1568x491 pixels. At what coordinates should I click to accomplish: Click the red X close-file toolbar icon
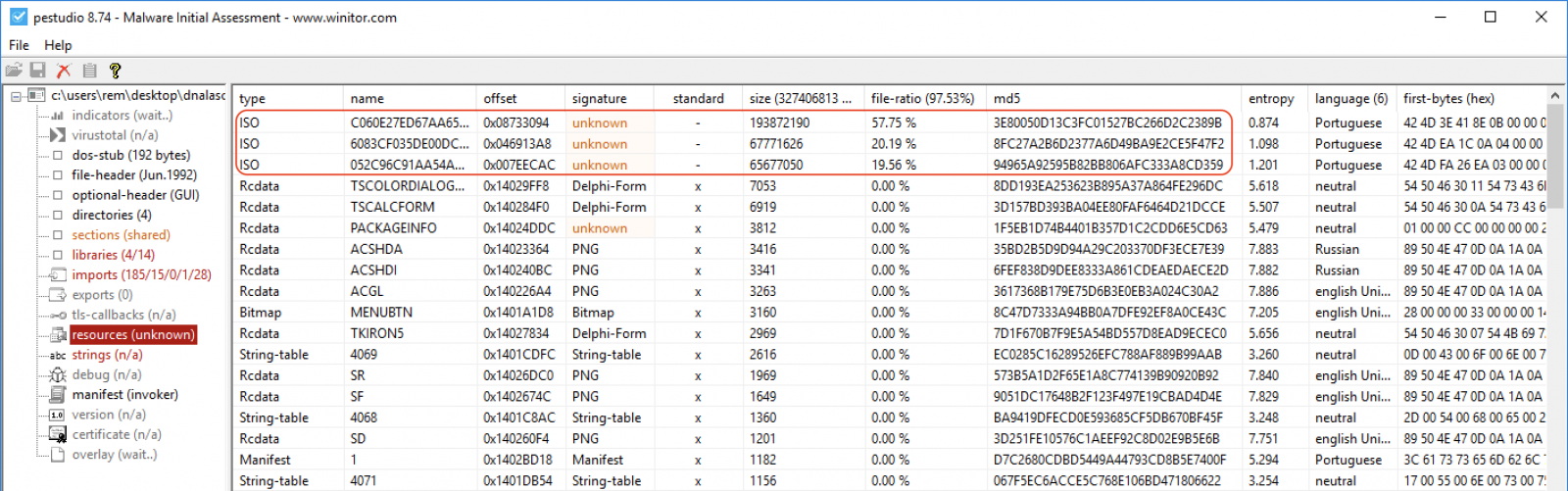(64, 71)
